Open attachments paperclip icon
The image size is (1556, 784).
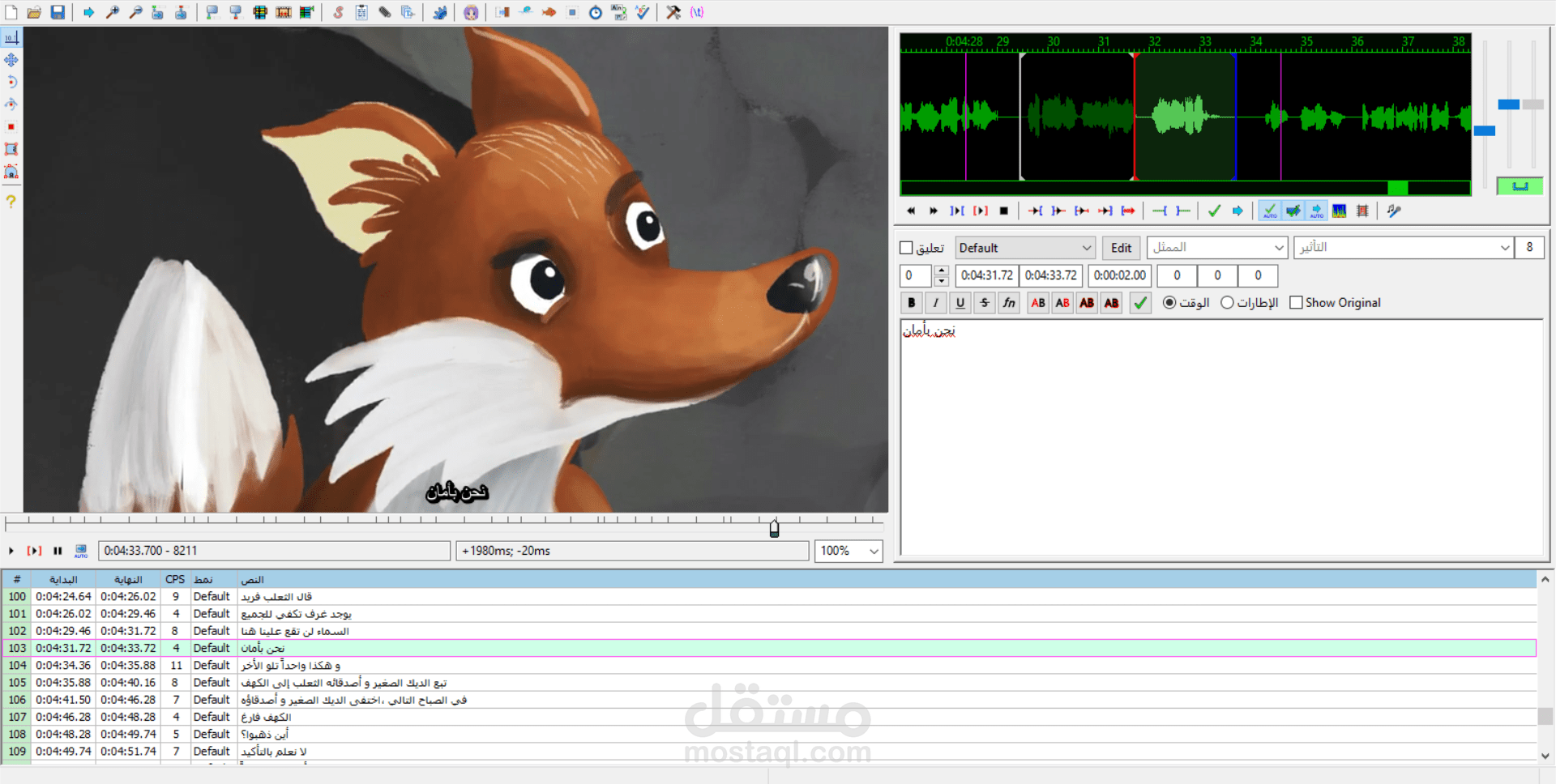point(385,12)
